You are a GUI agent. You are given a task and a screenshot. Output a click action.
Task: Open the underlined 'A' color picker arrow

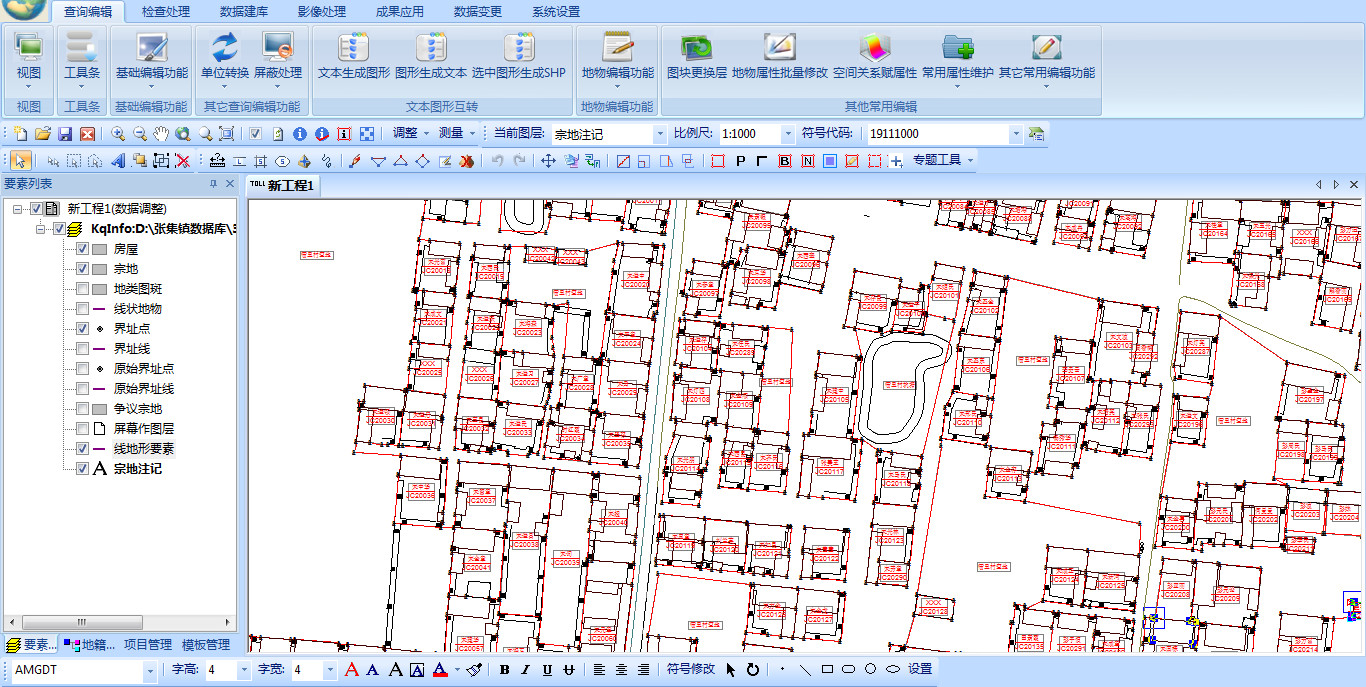(457, 669)
